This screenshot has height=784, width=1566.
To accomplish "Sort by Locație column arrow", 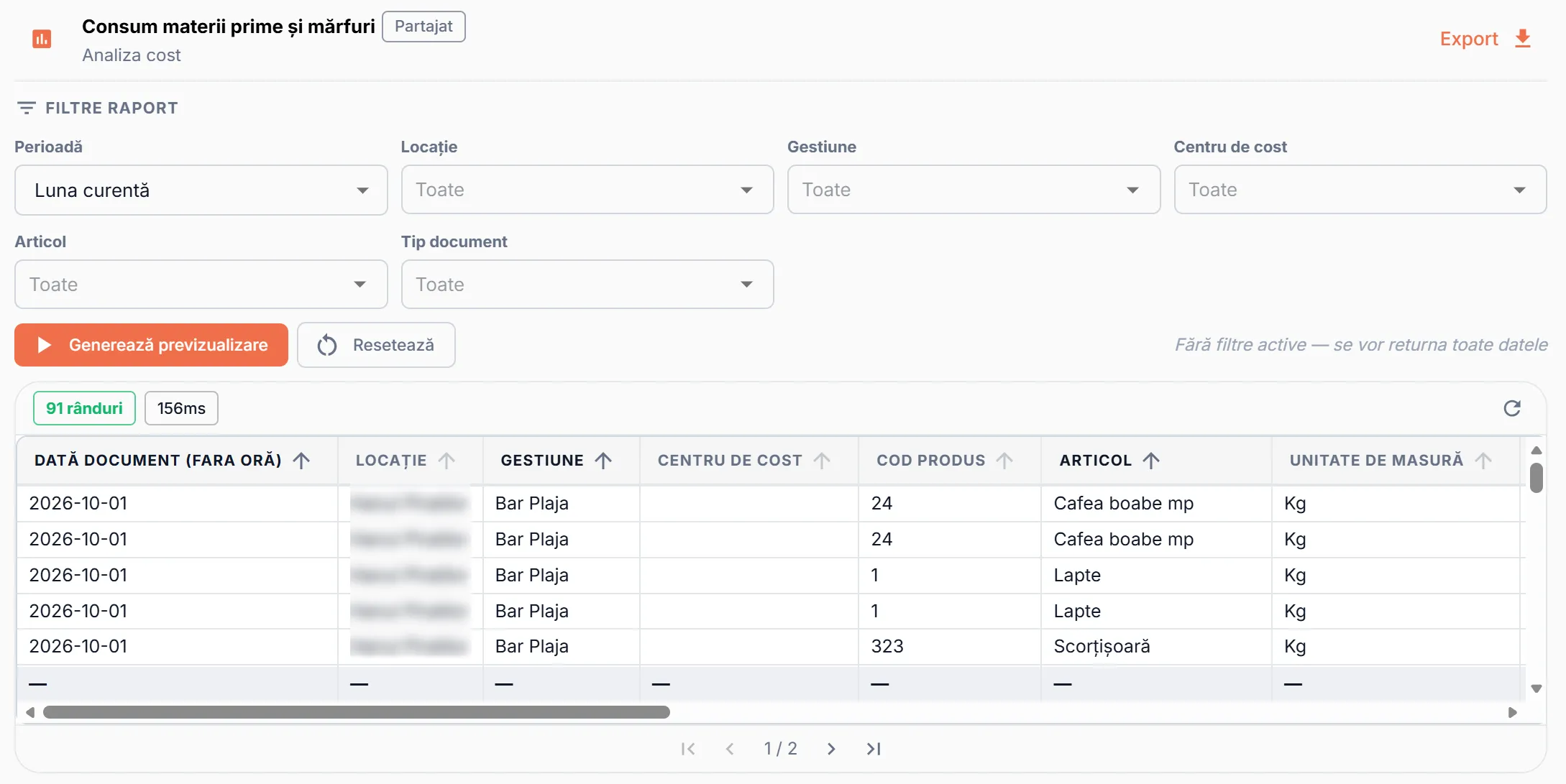I will coord(447,461).
